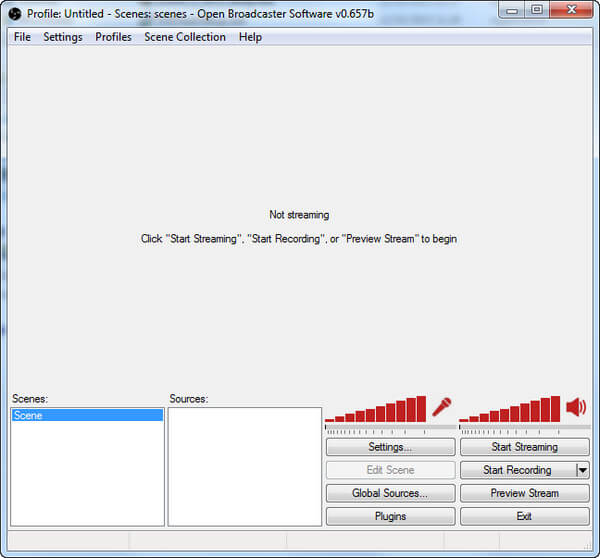The width and height of the screenshot is (600, 558).
Task: Select the 'Scene' entry in Scenes list
Action: point(88,415)
